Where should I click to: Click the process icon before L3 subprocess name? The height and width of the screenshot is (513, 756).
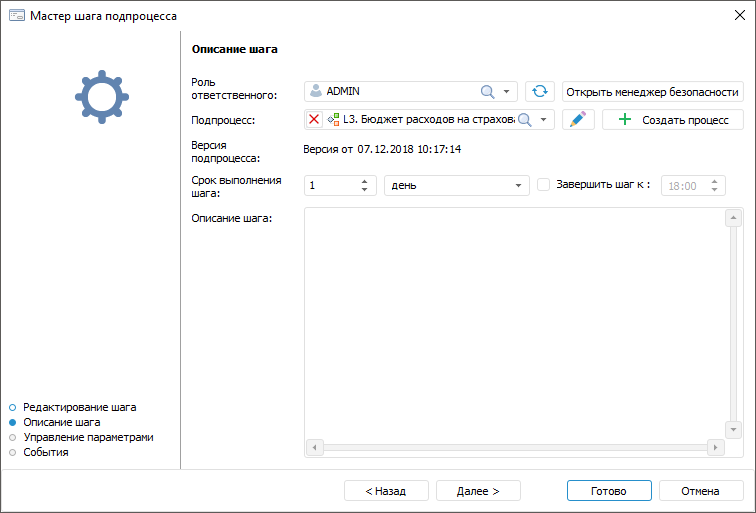point(334,120)
